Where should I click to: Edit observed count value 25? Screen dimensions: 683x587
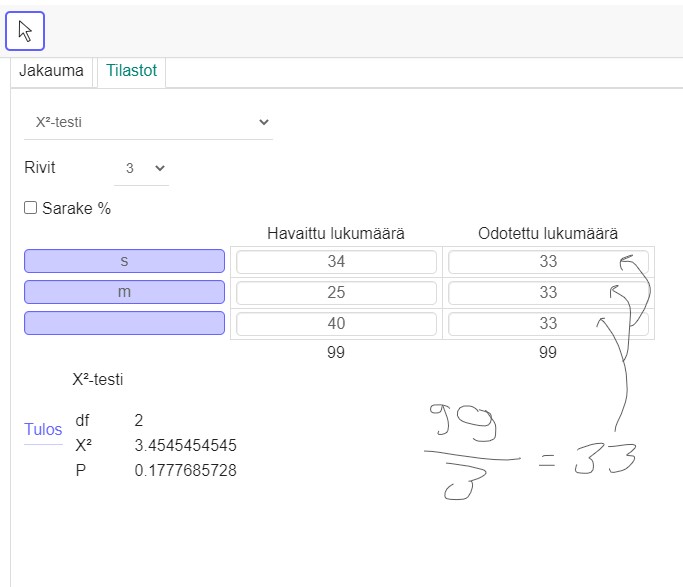point(336,293)
